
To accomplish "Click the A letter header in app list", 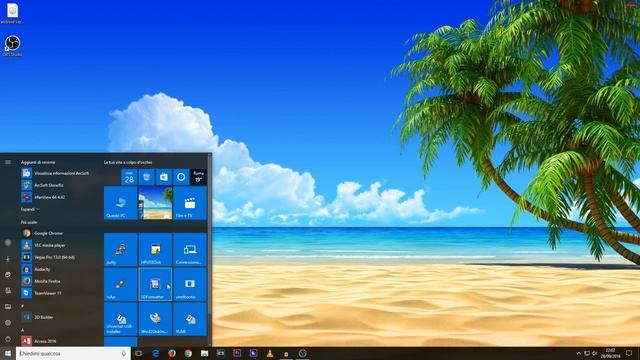I will pos(22,330).
